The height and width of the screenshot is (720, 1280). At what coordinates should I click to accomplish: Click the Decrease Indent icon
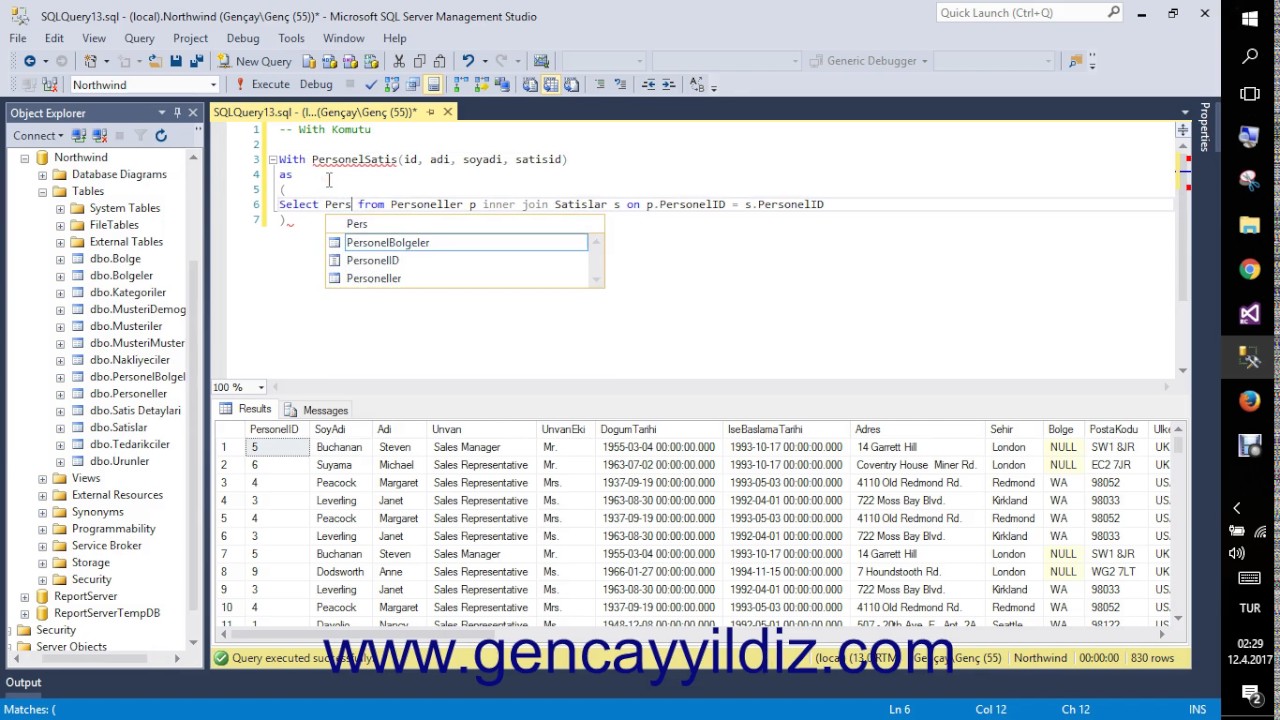point(648,85)
